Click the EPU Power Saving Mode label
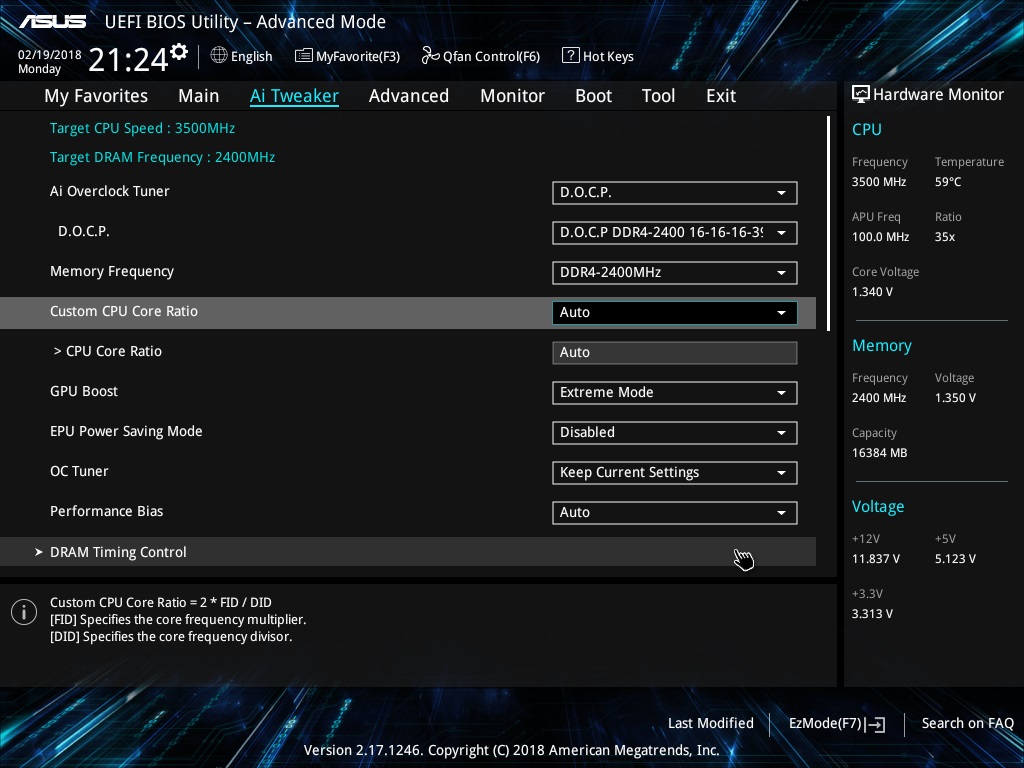The image size is (1024, 768). [x=126, y=432]
